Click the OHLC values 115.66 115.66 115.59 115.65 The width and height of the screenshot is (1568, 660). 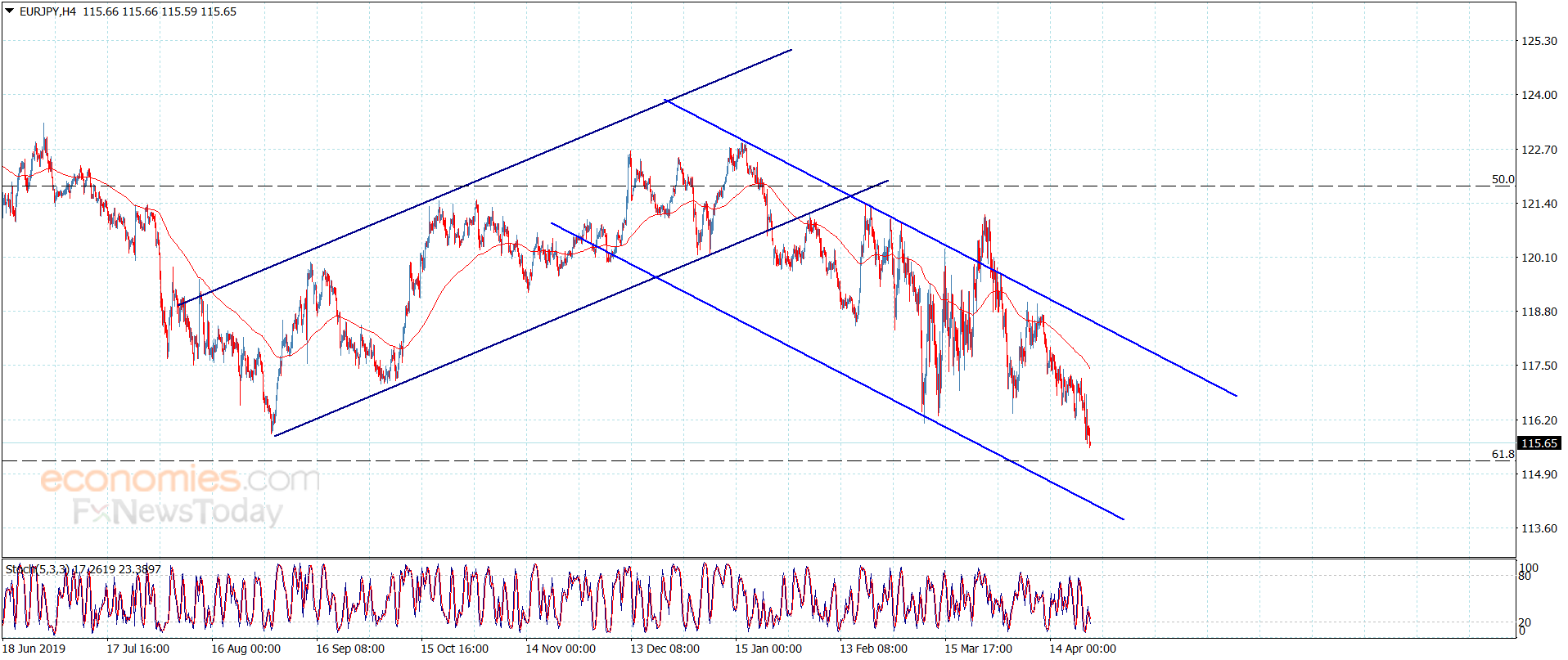[x=160, y=11]
